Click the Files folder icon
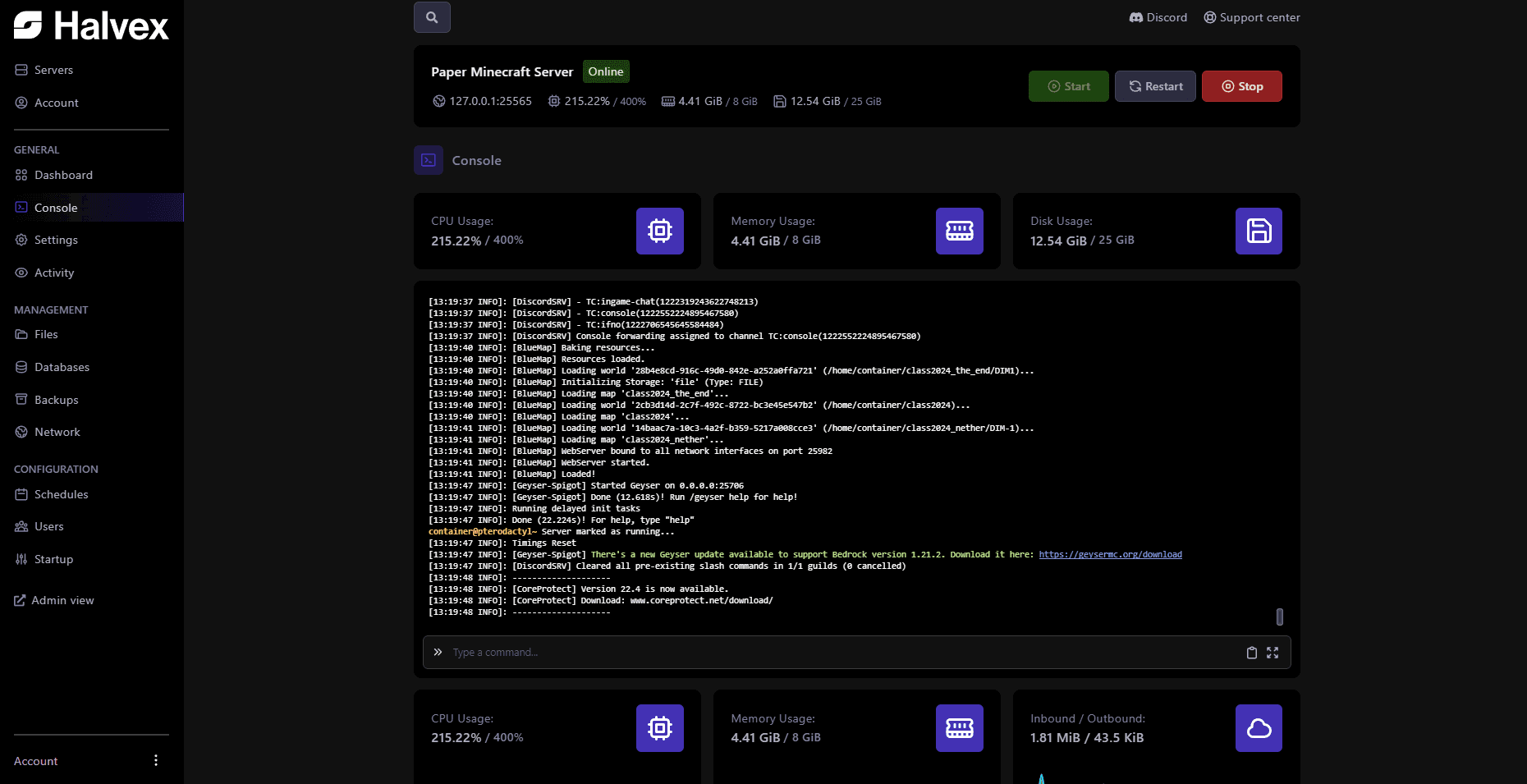The height and width of the screenshot is (784, 1527). click(x=21, y=334)
